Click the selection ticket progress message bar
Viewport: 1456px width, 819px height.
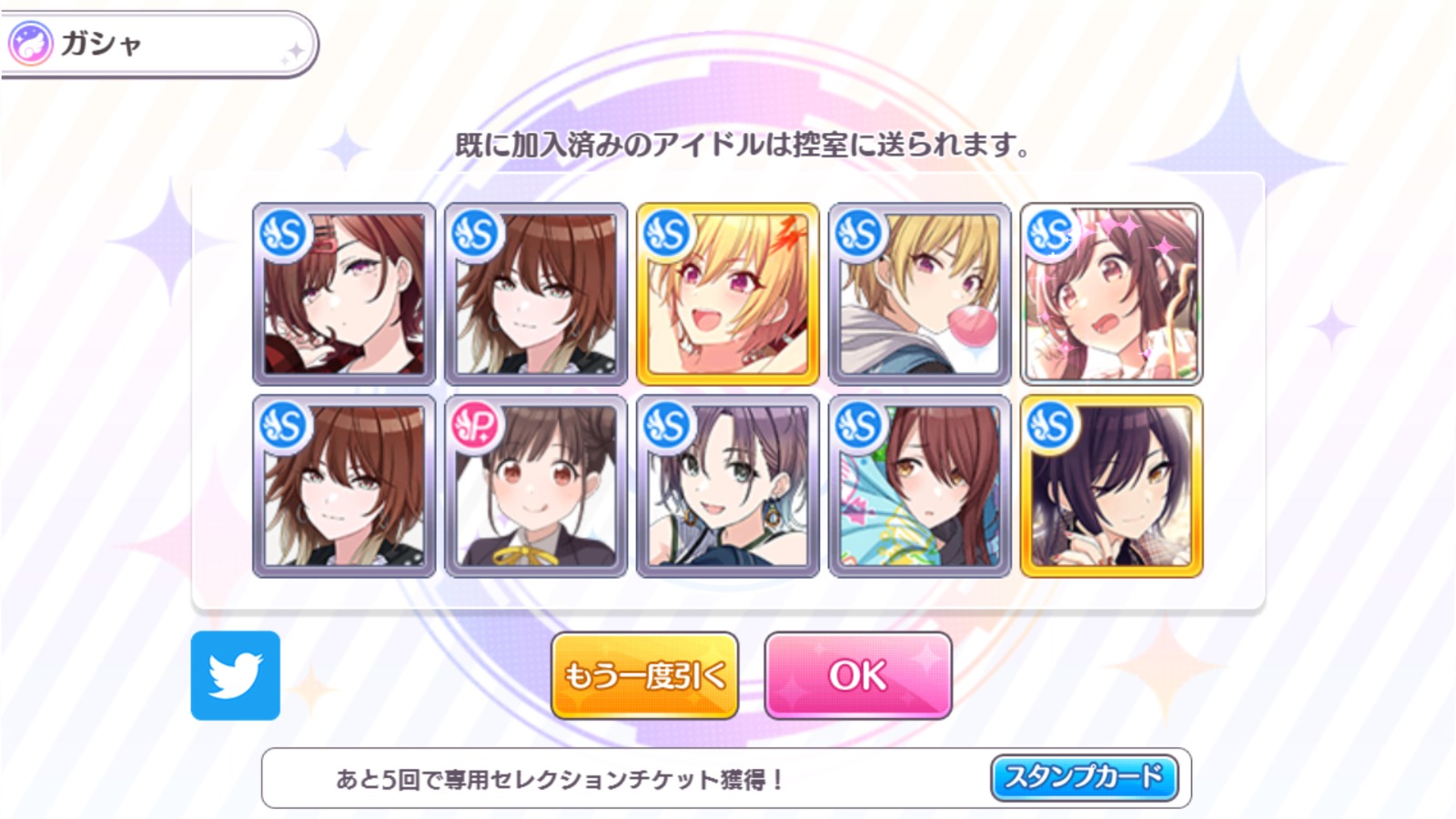pyautogui.click(x=726, y=778)
